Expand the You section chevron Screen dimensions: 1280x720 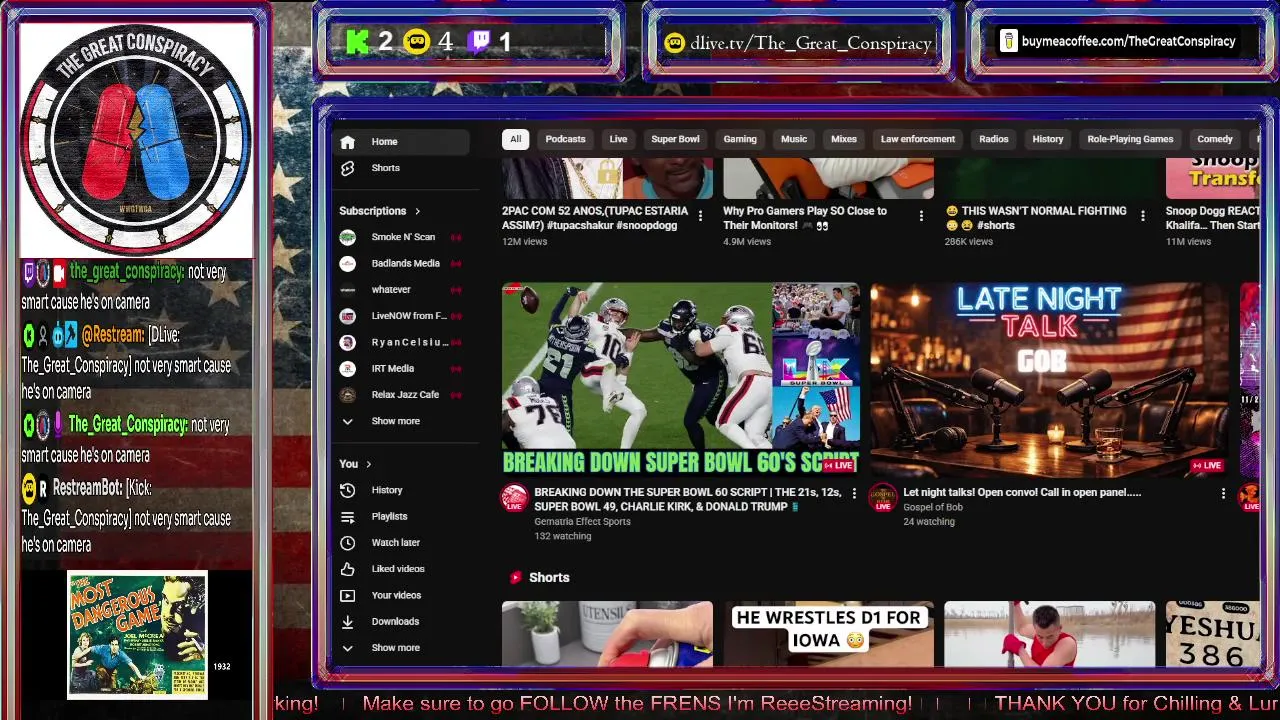point(368,464)
